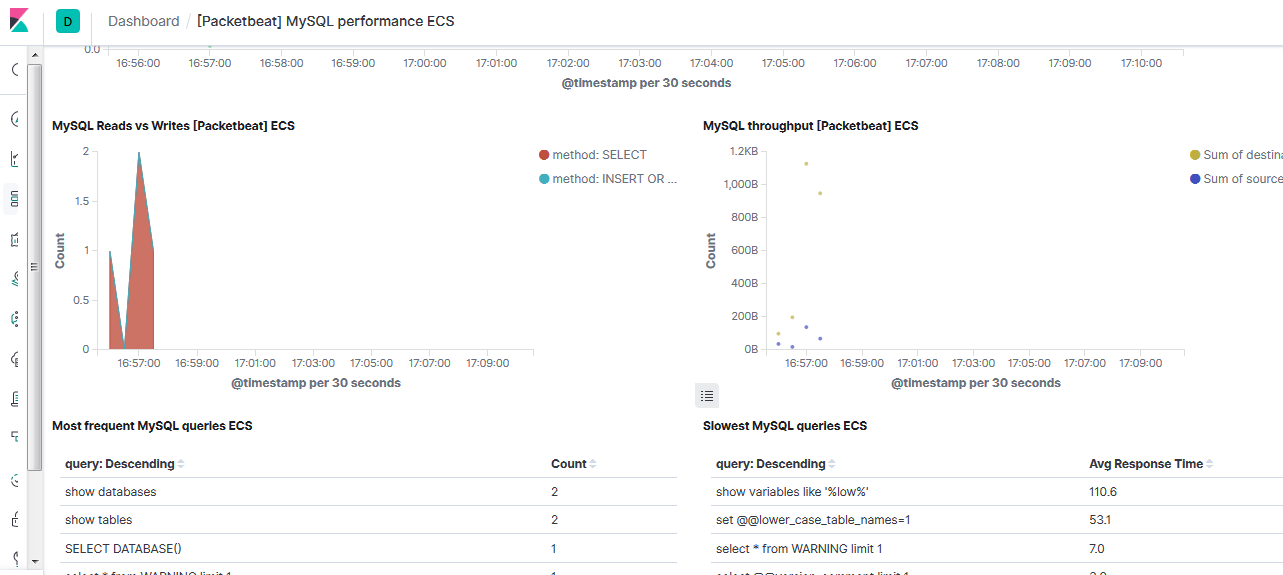
Task: Click count value for show databases
Action: pos(555,492)
